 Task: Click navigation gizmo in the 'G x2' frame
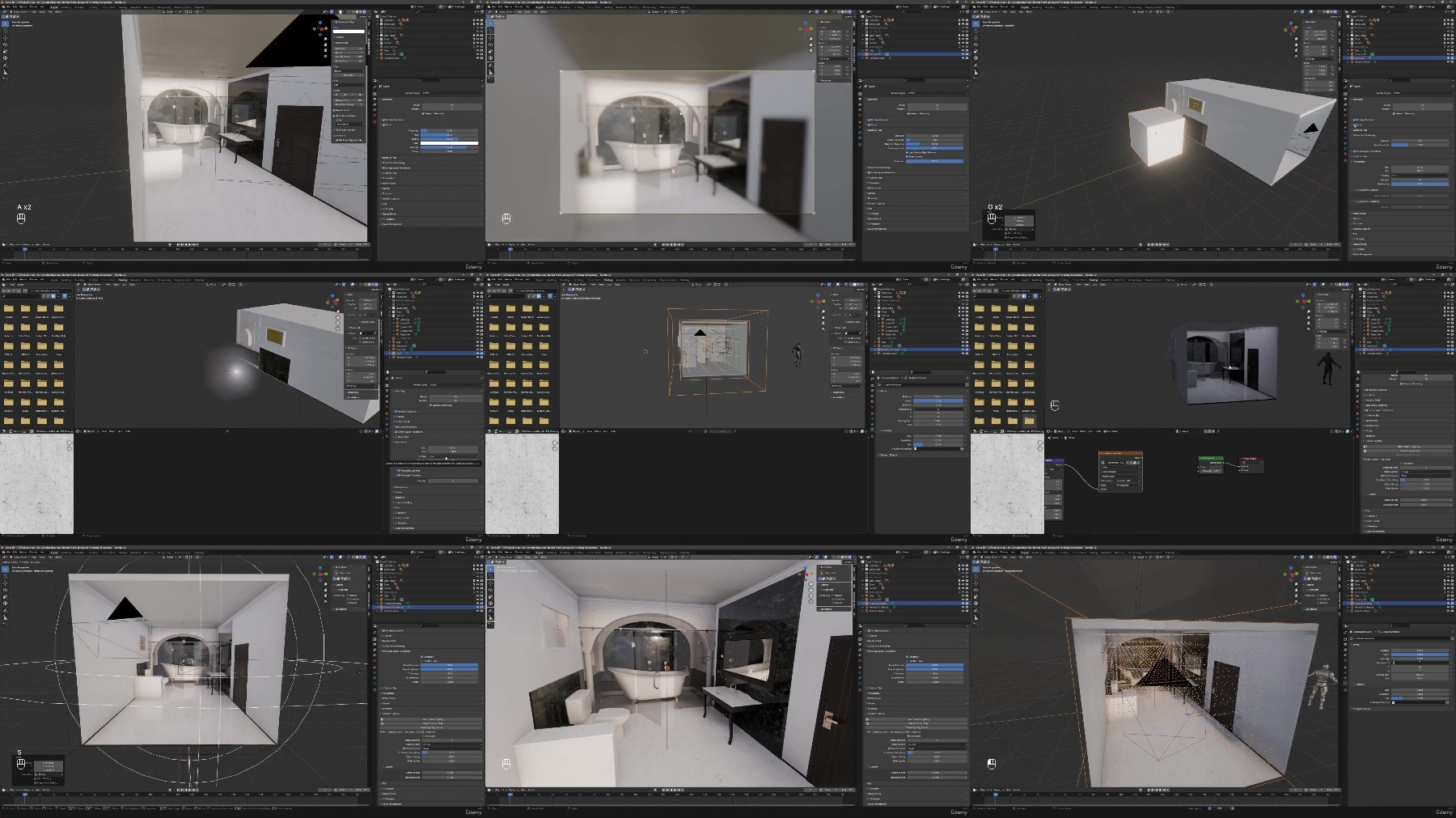pyautogui.click(x=1291, y=29)
